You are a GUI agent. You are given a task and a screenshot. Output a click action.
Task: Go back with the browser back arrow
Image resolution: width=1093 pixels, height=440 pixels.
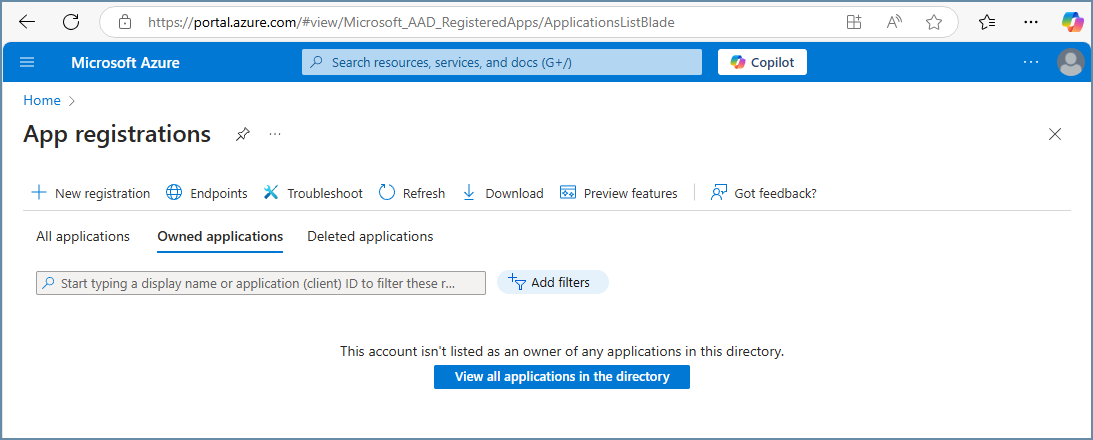tap(26, 22)
